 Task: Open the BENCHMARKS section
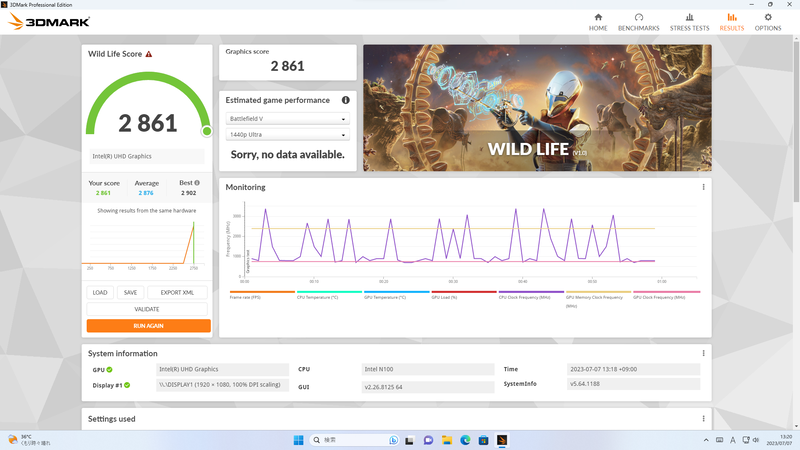[638, 22]
